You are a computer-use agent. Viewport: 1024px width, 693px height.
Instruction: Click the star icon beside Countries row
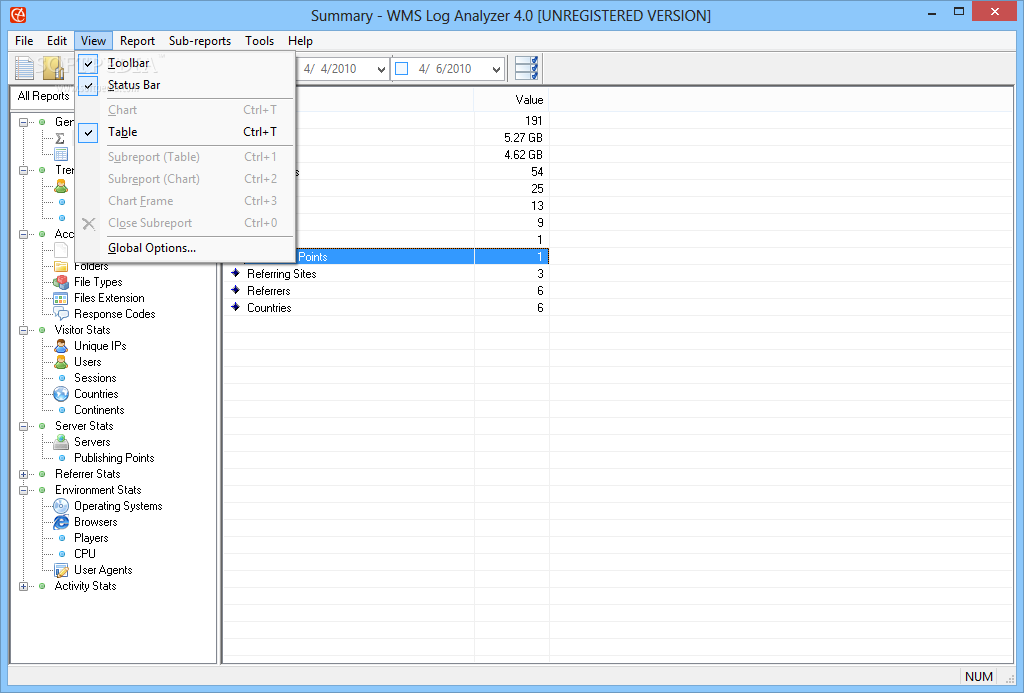[x=236, y=307]
